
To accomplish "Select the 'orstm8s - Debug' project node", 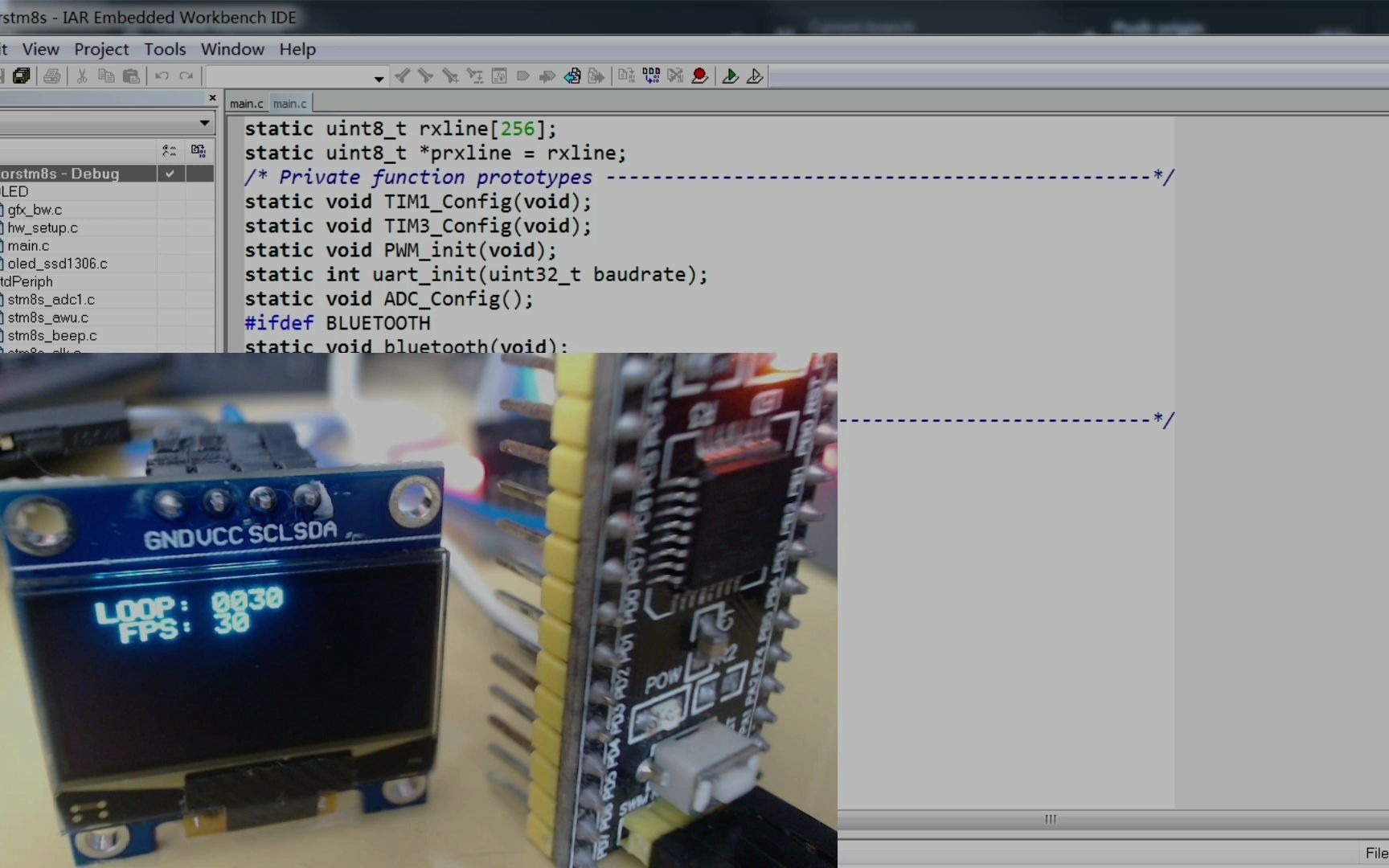I will [x=59, y=174].
